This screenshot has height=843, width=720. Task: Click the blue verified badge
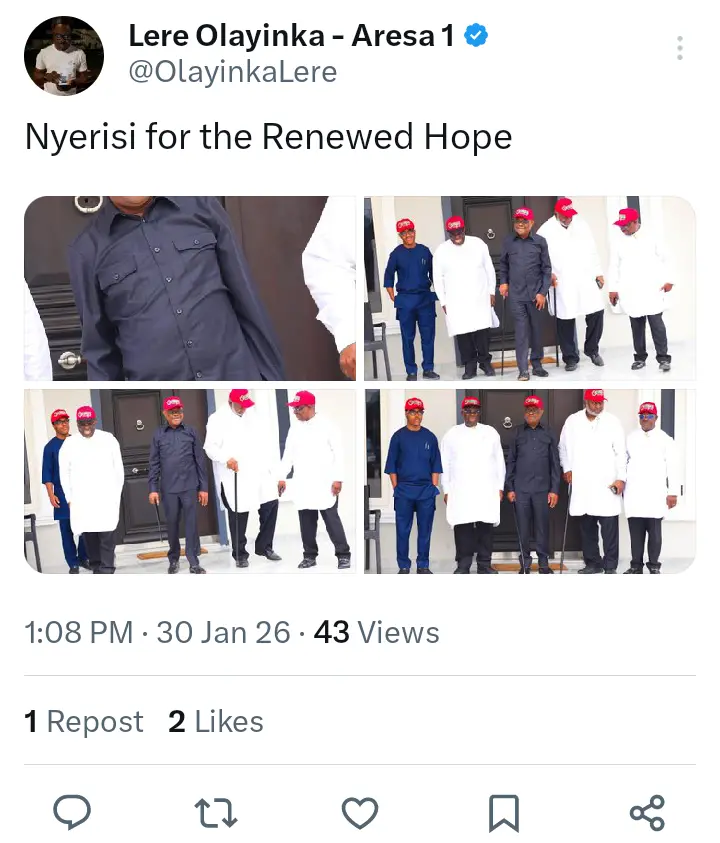tap(477, 37)
